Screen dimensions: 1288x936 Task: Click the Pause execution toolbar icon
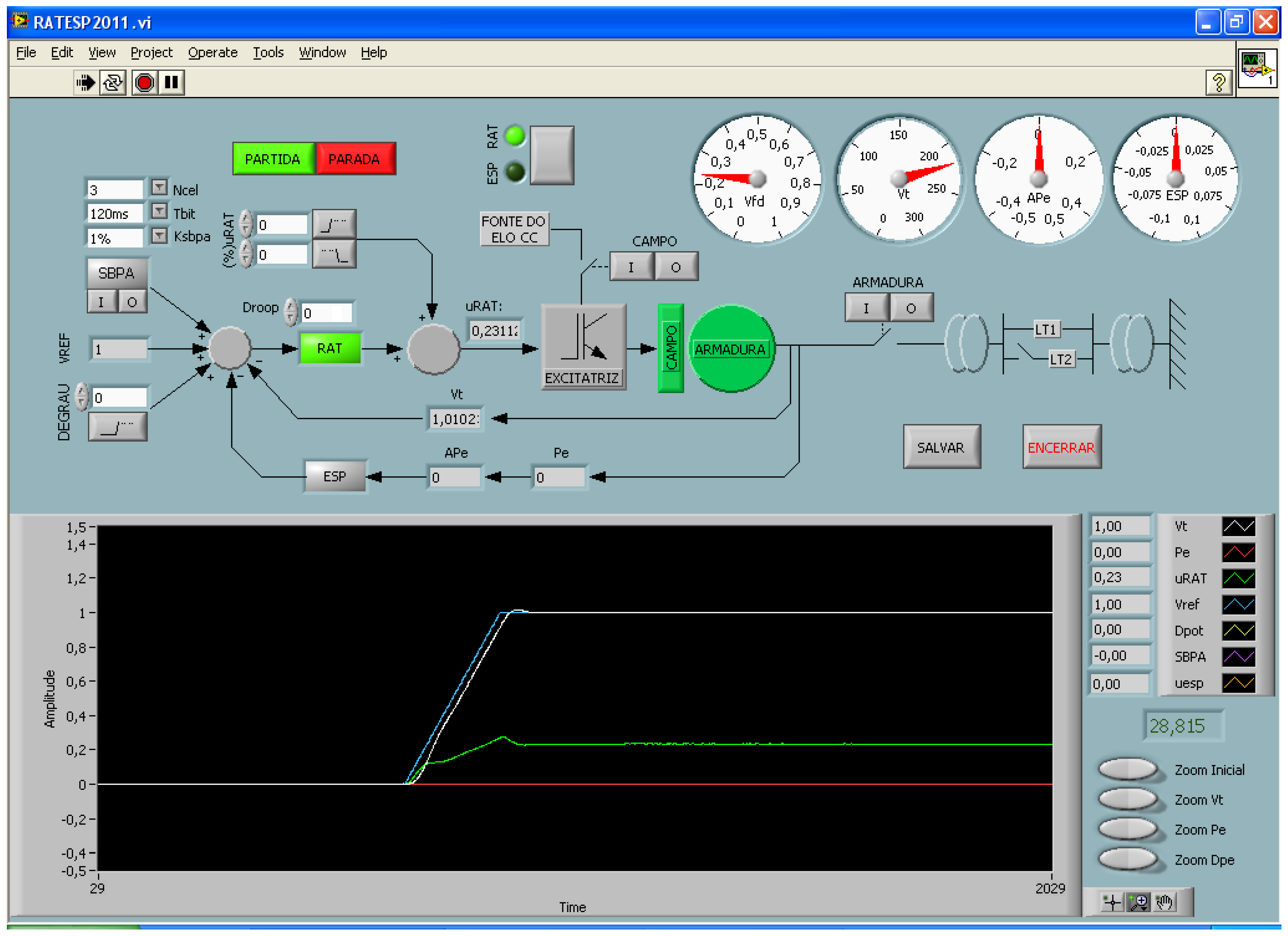(x=171, y=83)
